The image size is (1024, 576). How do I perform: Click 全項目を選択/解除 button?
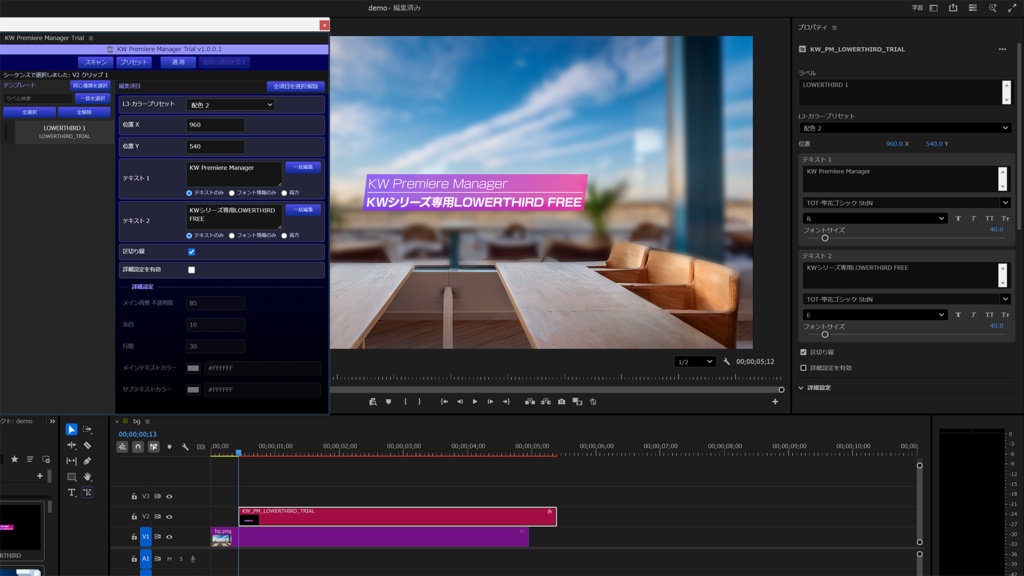pos(295,86)
